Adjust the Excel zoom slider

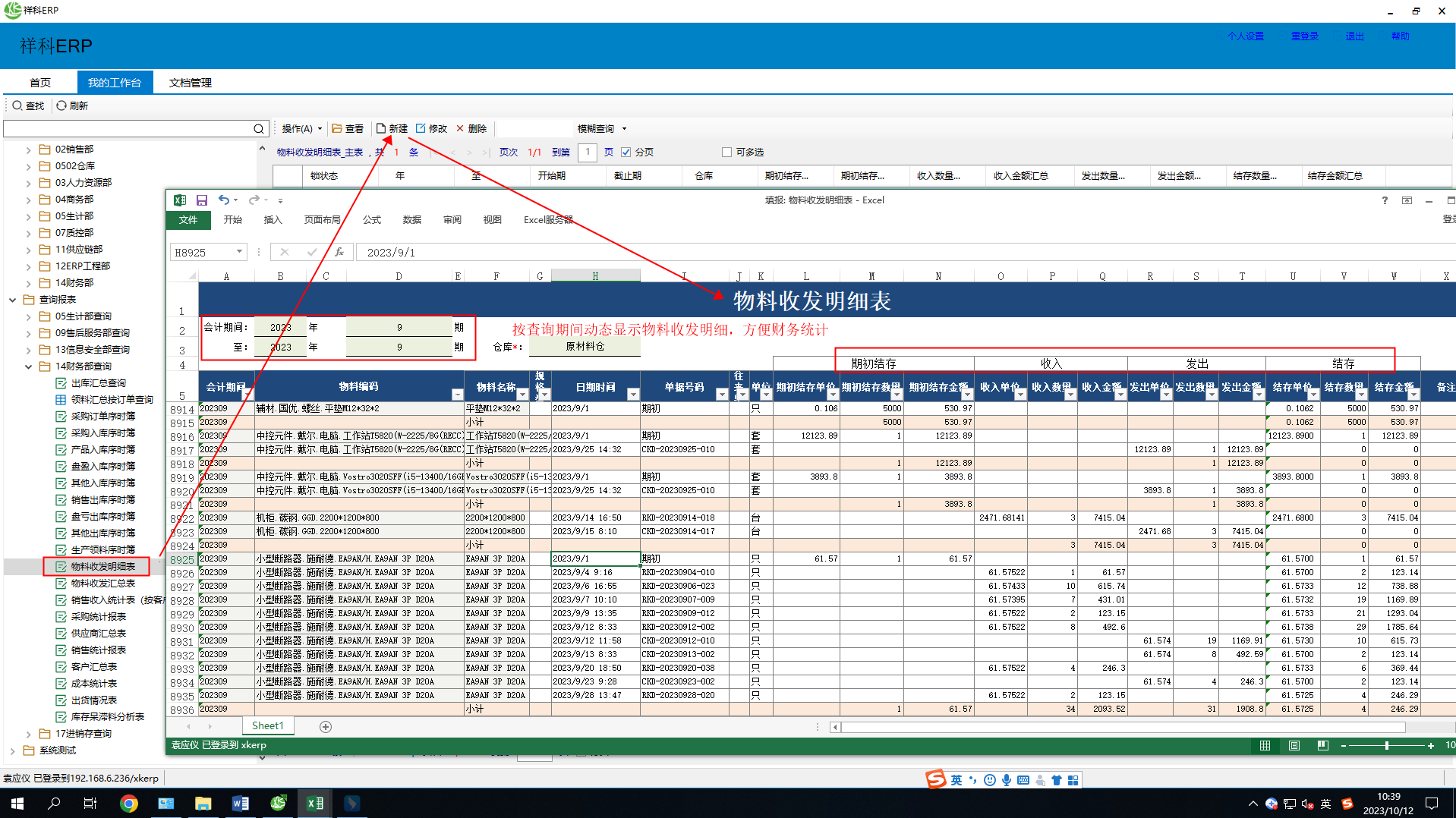(x=1386, y=746)
